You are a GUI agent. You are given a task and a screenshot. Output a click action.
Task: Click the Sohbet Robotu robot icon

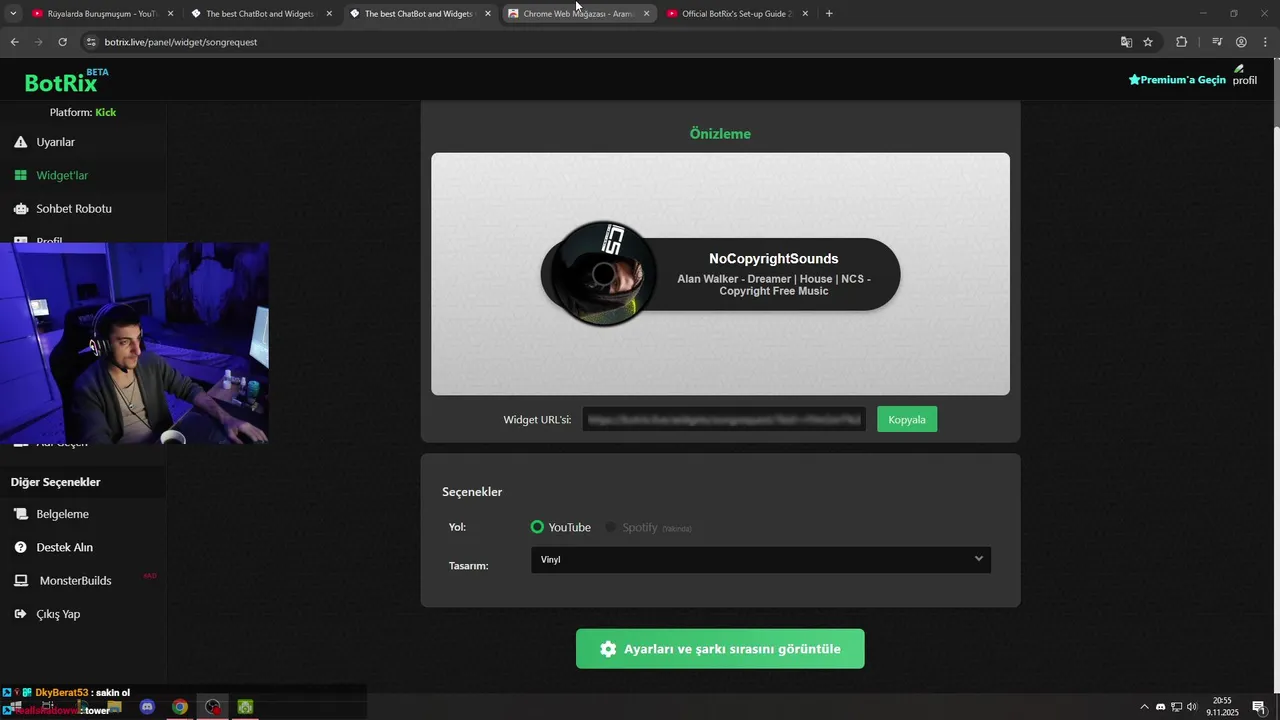[x=20, y=209]
